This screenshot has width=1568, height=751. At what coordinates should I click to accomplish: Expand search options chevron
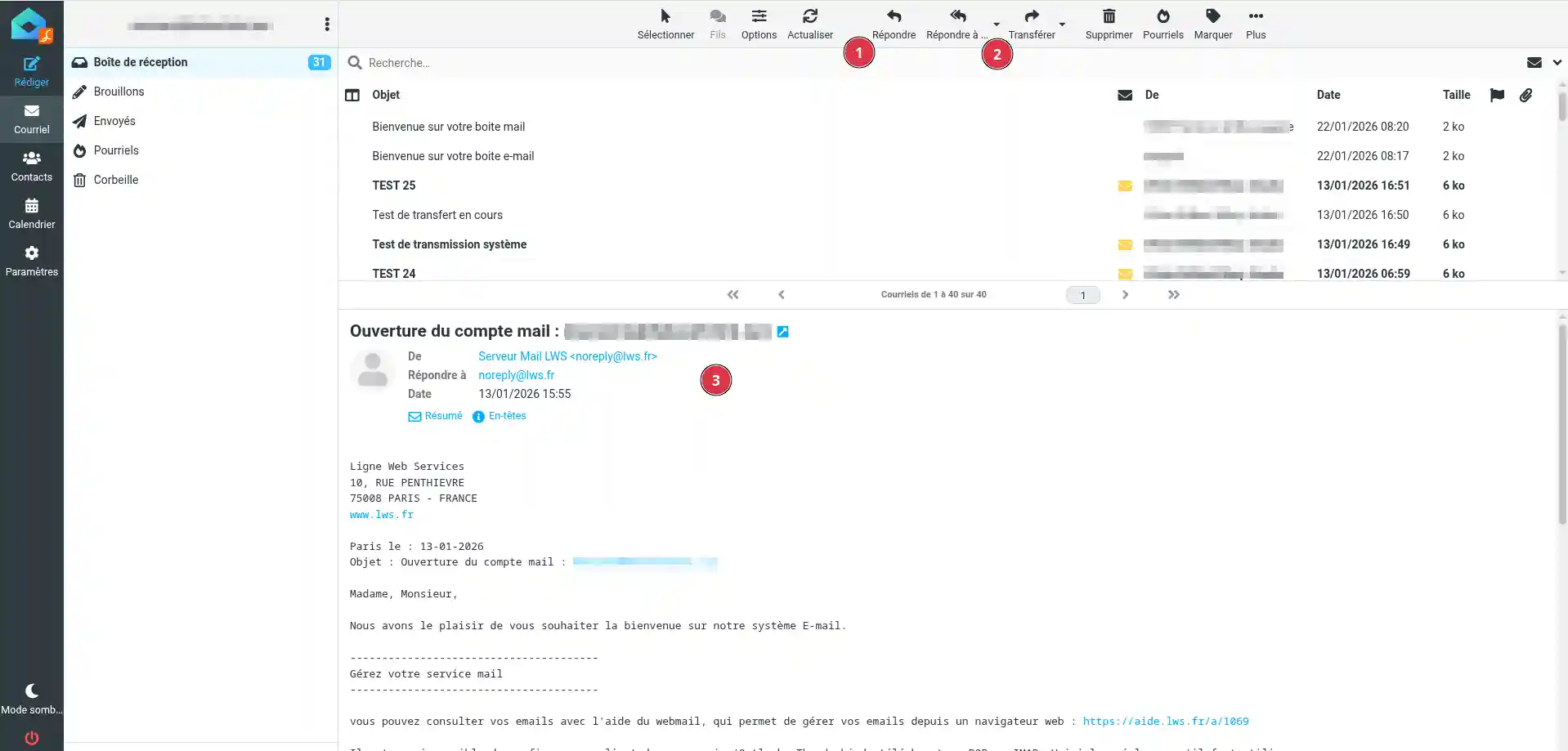(x=1557, y=63)
